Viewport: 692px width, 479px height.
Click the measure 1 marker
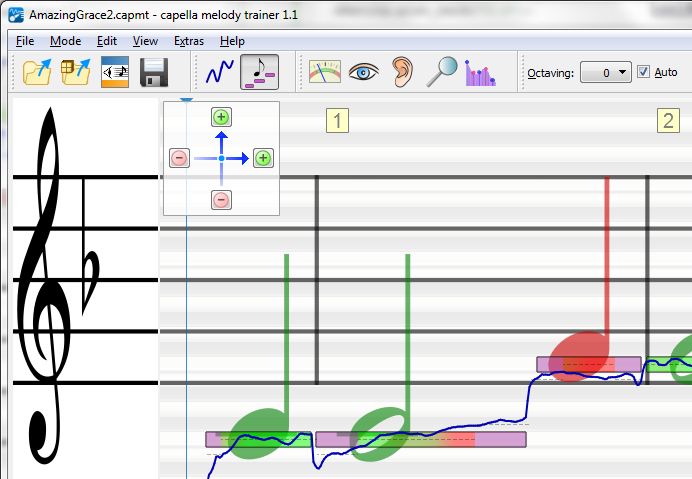(x=337, y=122)
